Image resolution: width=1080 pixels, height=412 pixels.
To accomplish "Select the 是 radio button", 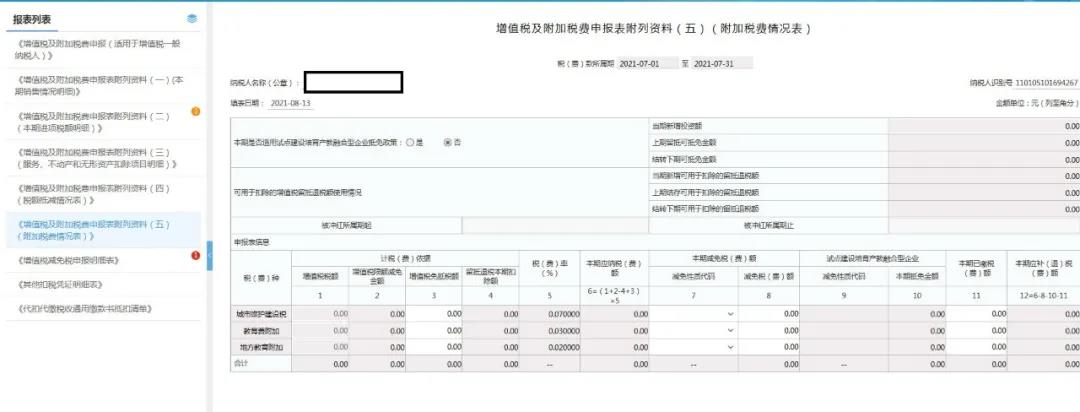I will click(x=411, y=143).
